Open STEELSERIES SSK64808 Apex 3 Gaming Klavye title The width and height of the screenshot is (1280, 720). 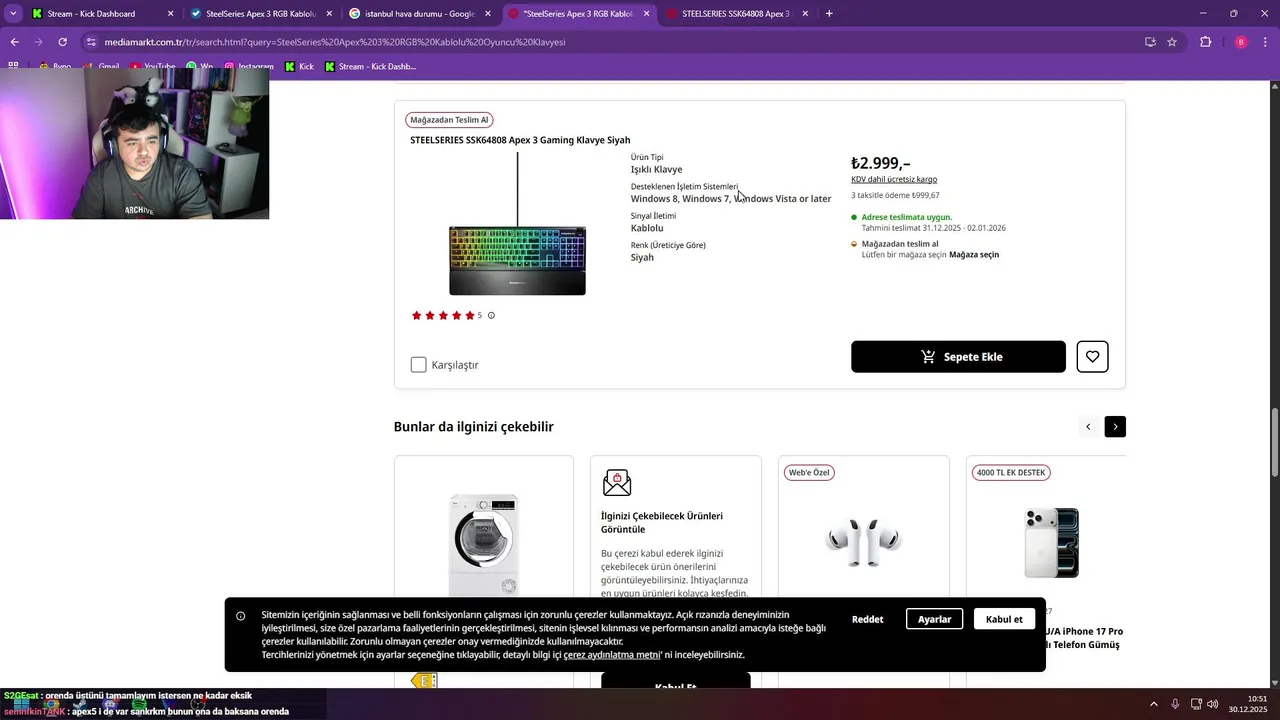520,140
